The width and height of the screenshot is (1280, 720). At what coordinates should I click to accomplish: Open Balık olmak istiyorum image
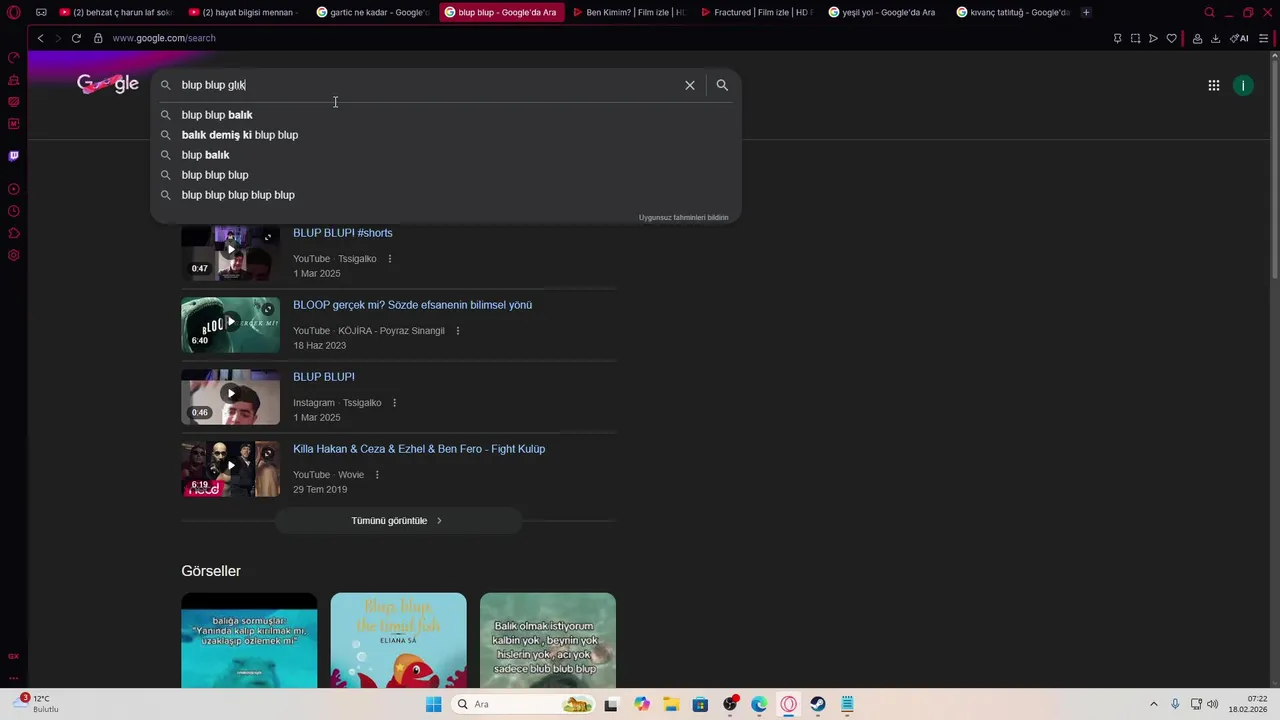(x=548, y=640)
